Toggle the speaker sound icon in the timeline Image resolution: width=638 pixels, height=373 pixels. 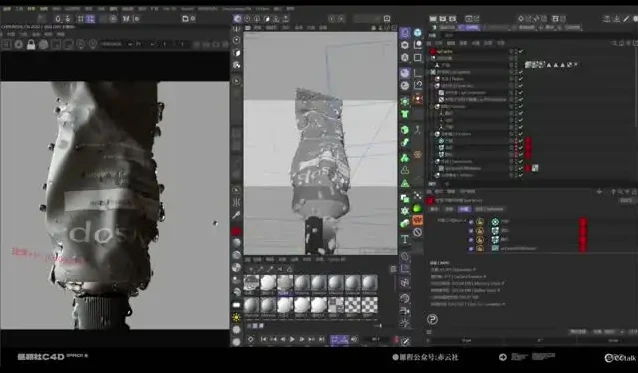(x=354, y=339)
